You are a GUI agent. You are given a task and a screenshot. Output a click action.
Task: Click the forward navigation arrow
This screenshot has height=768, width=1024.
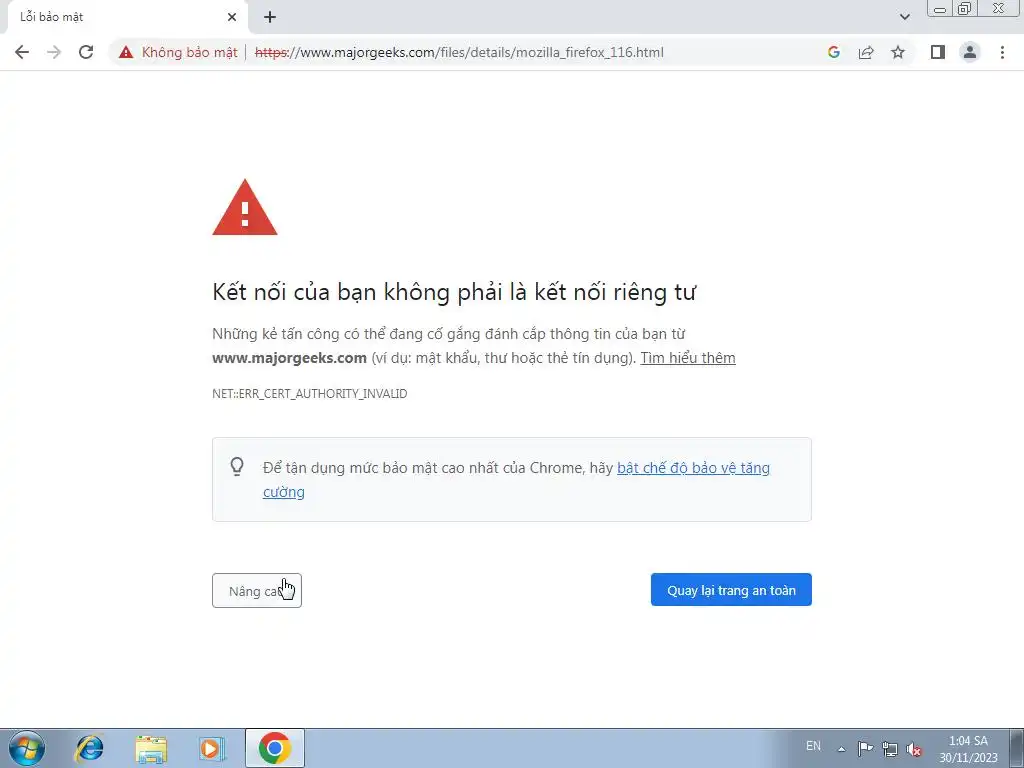click(x=54, y=52)
